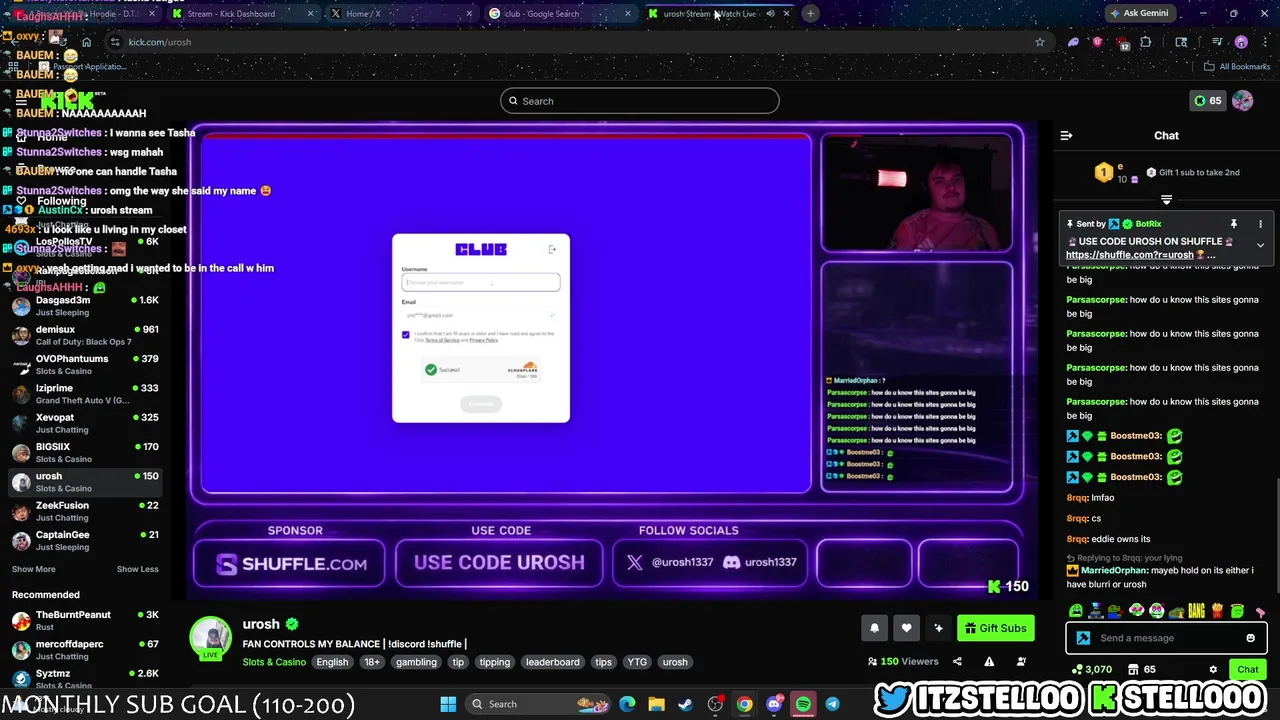The height and width of the screenshot is (720, 1280).
Task: Click the green Chat send button
Action: tap(1248, 669)
